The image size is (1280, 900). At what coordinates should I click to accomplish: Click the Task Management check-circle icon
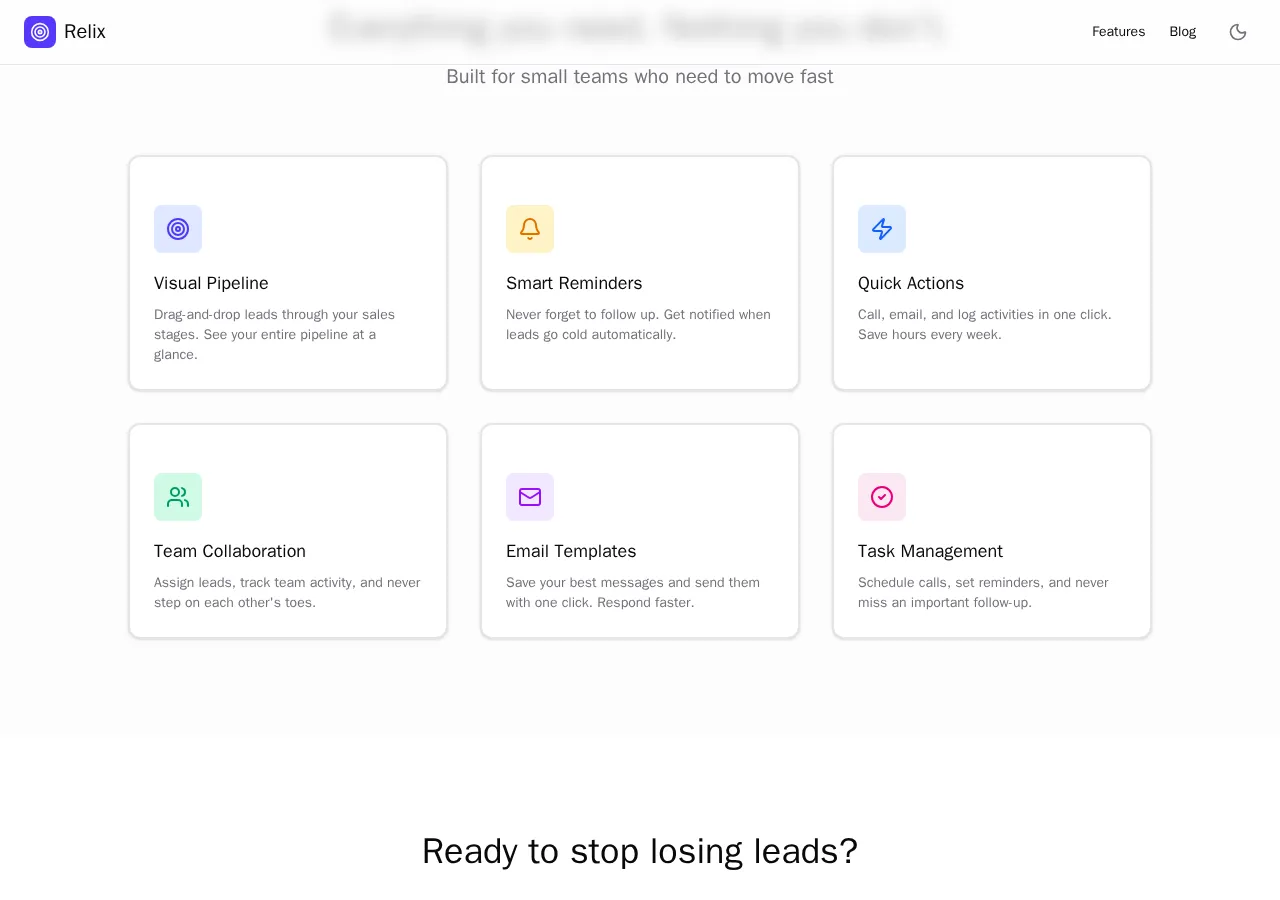(x=882, y=497)
